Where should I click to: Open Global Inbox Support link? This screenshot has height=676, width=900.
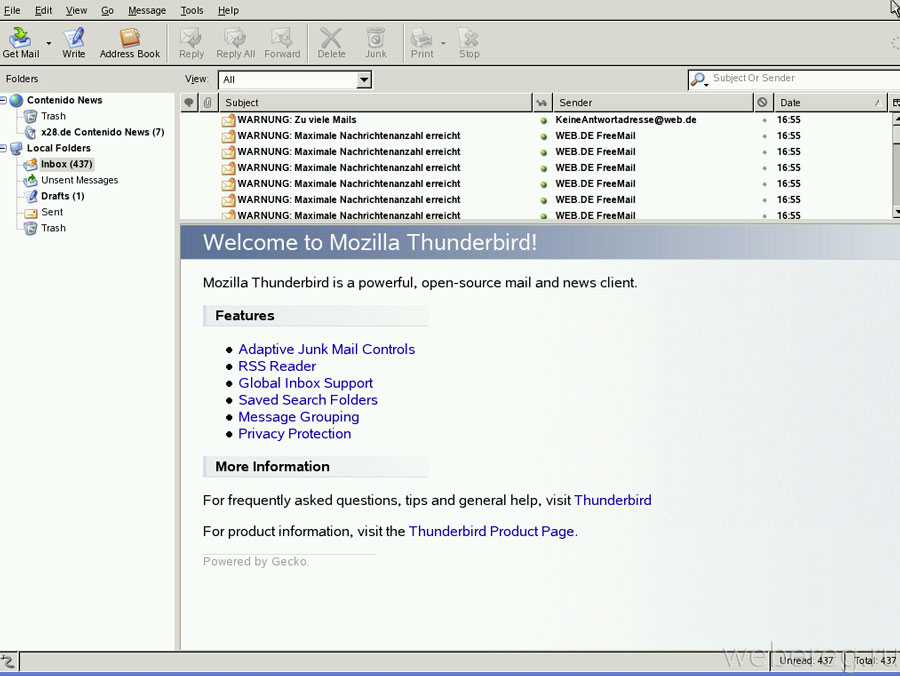coord(305,383)
